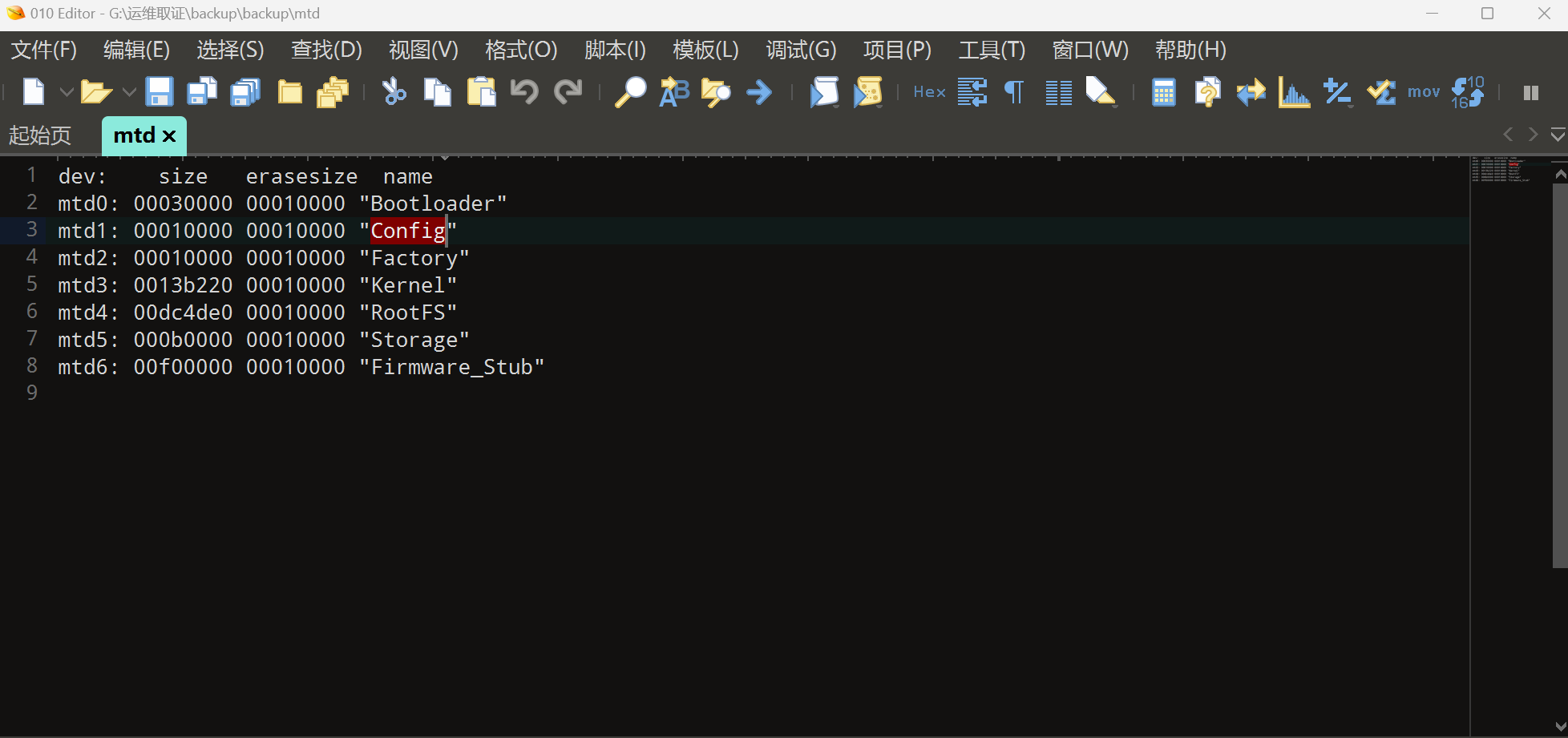Open the 文件(F) menu
The image size is (1568, 738).
tap(44, 50)
